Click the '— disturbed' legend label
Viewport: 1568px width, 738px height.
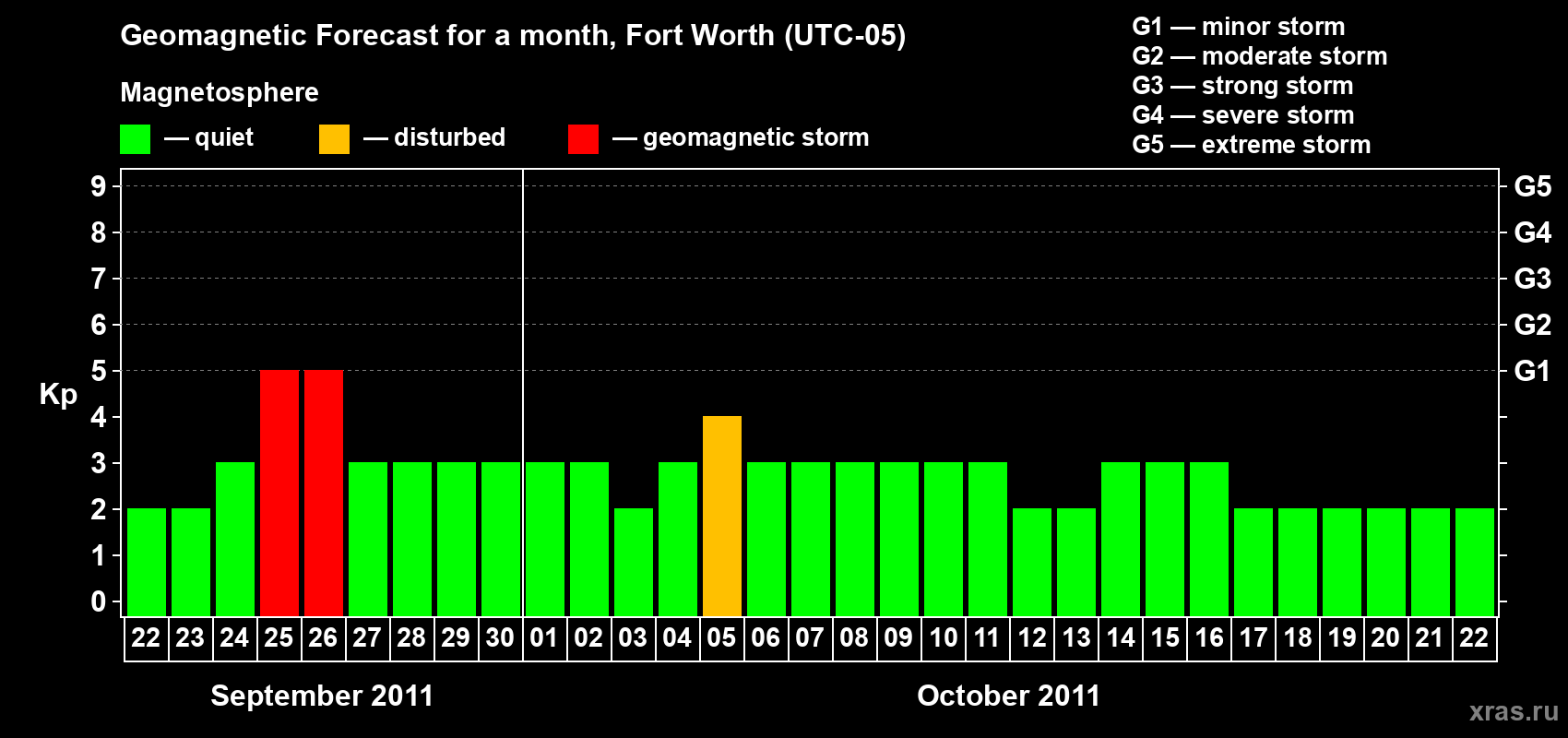pos(434,137)
